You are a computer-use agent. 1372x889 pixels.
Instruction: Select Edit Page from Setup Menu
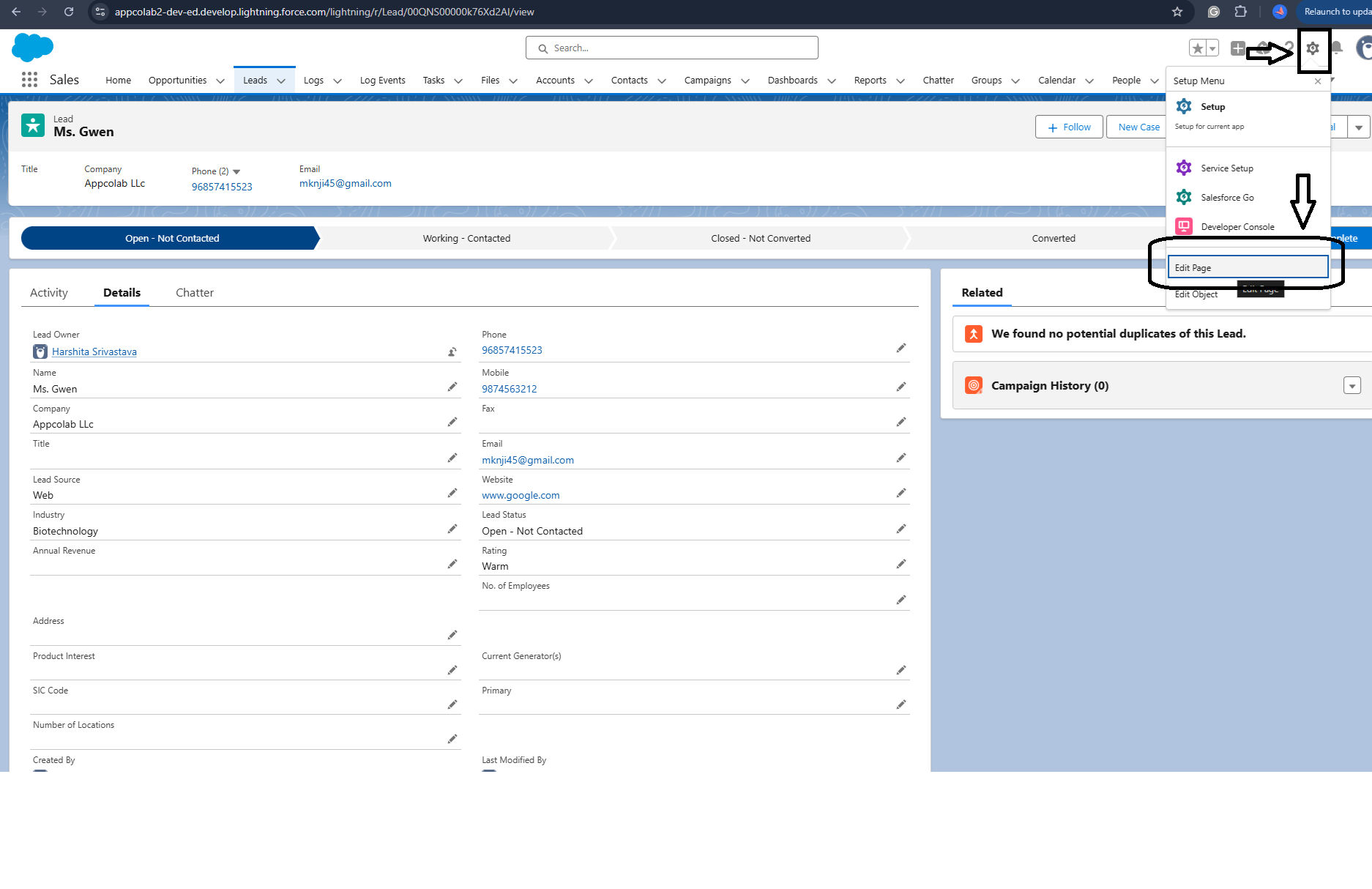tap(1247, 267)
